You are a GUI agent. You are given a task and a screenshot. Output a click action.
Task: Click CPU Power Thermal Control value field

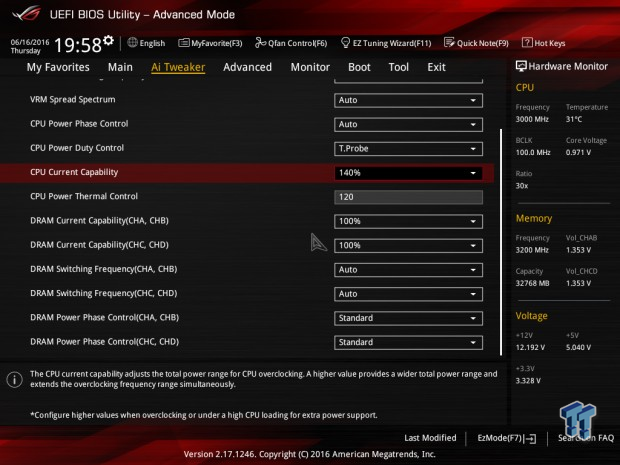[408, 197]
